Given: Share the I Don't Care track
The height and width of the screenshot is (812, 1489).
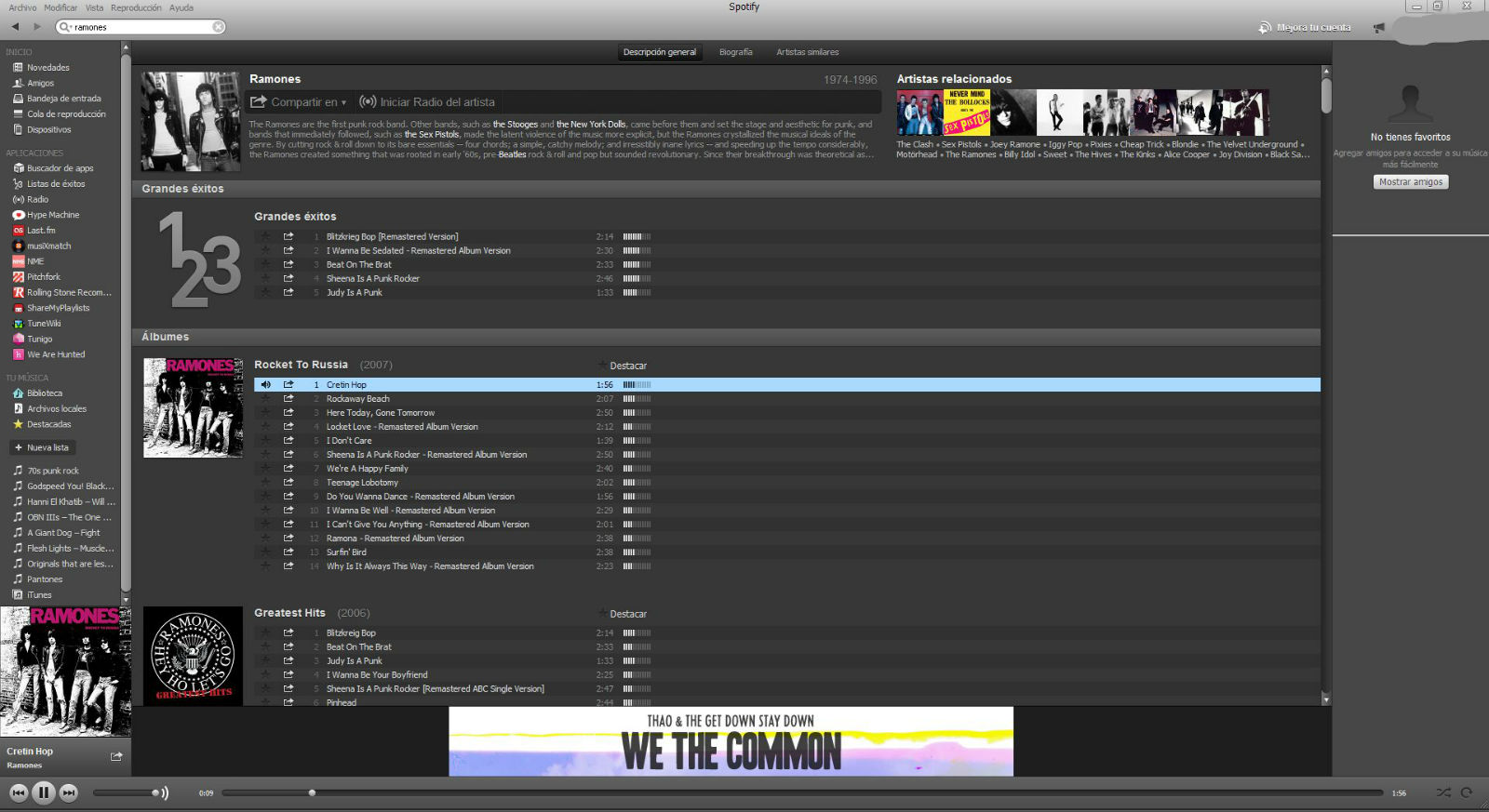Looking at the screenshot, I should point(288,440).
